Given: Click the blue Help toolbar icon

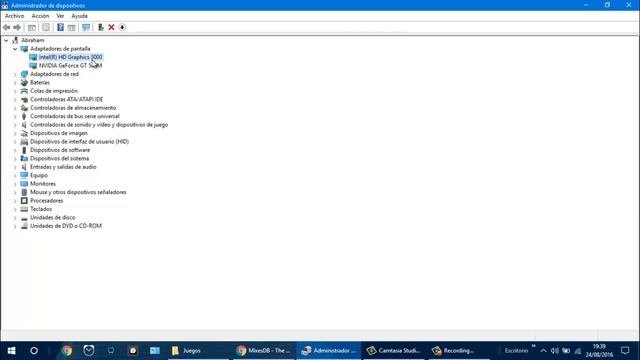Looking at the screenshot, I should pyautogui.click(x=60, y=27).
